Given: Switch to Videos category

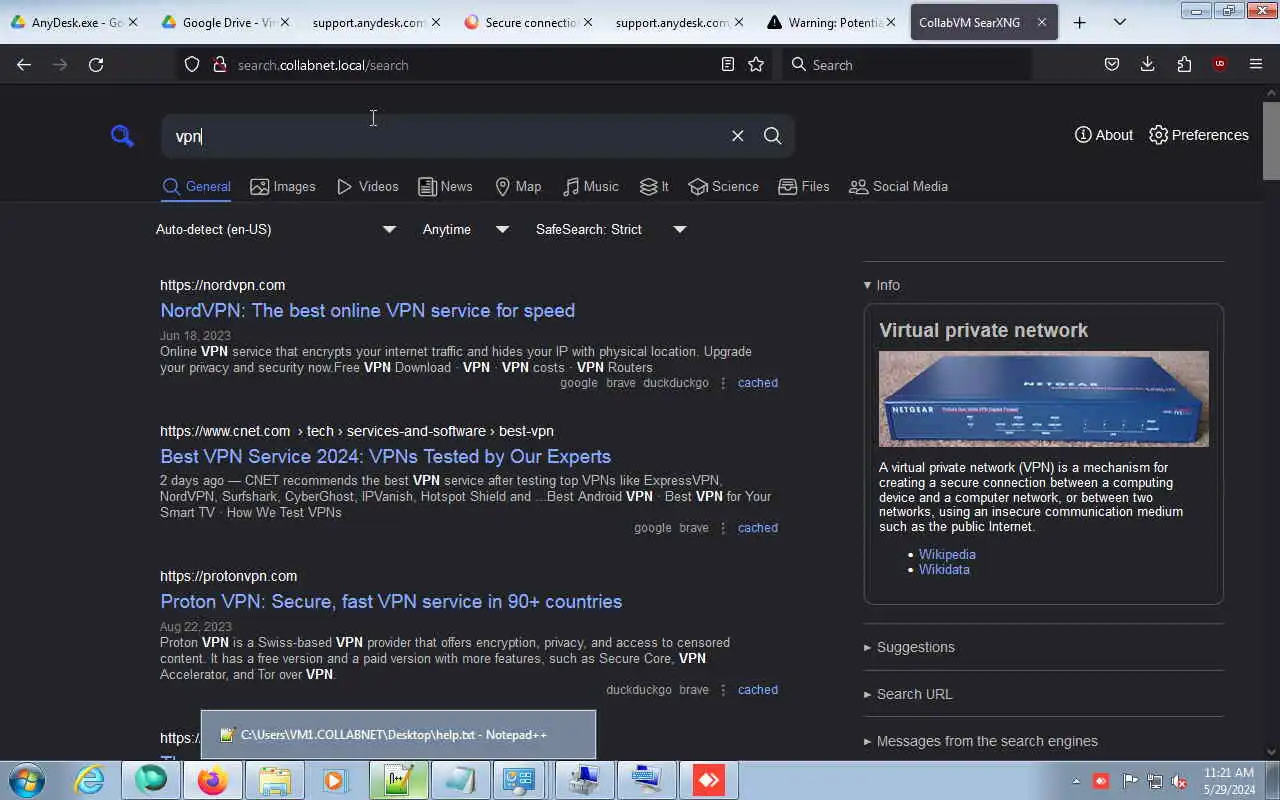Looking at the screenshot, I should tap(368, 187).
